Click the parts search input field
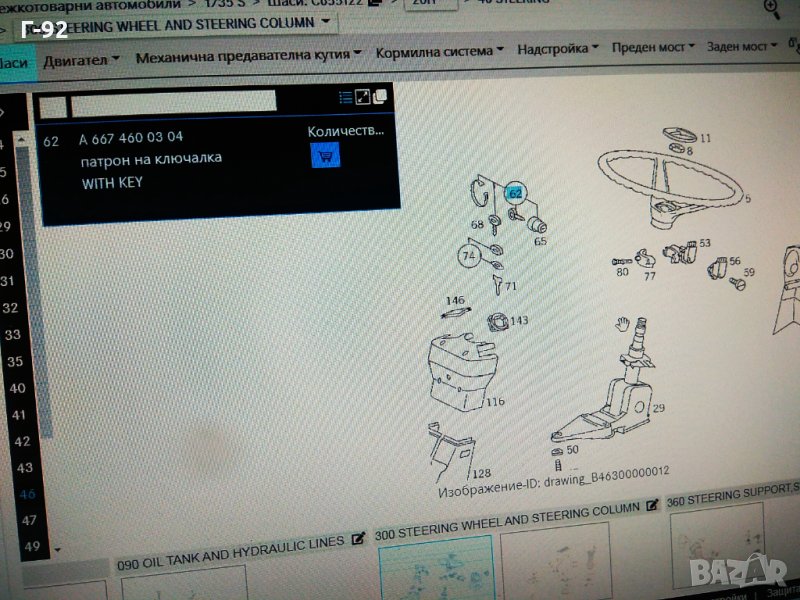The width and height of the screenshot is (800, 600). [172, 101]
